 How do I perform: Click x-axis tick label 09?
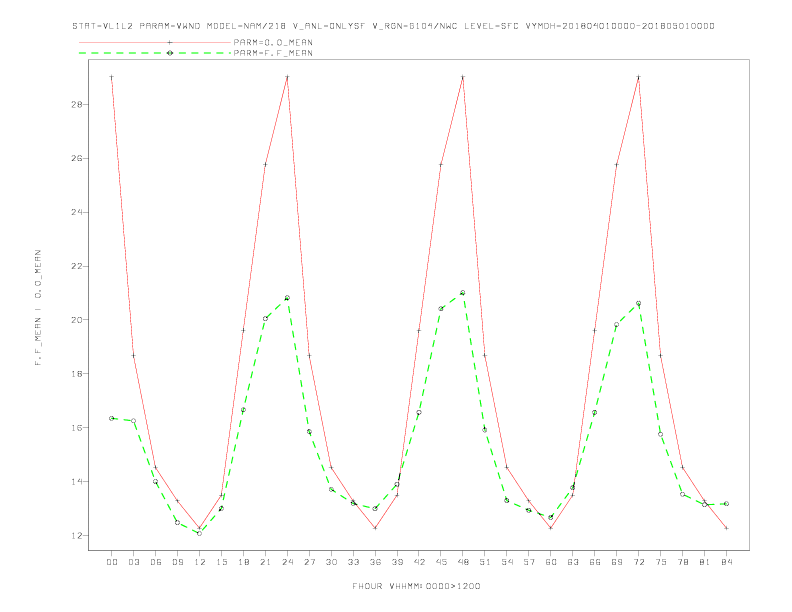[177, 562]
